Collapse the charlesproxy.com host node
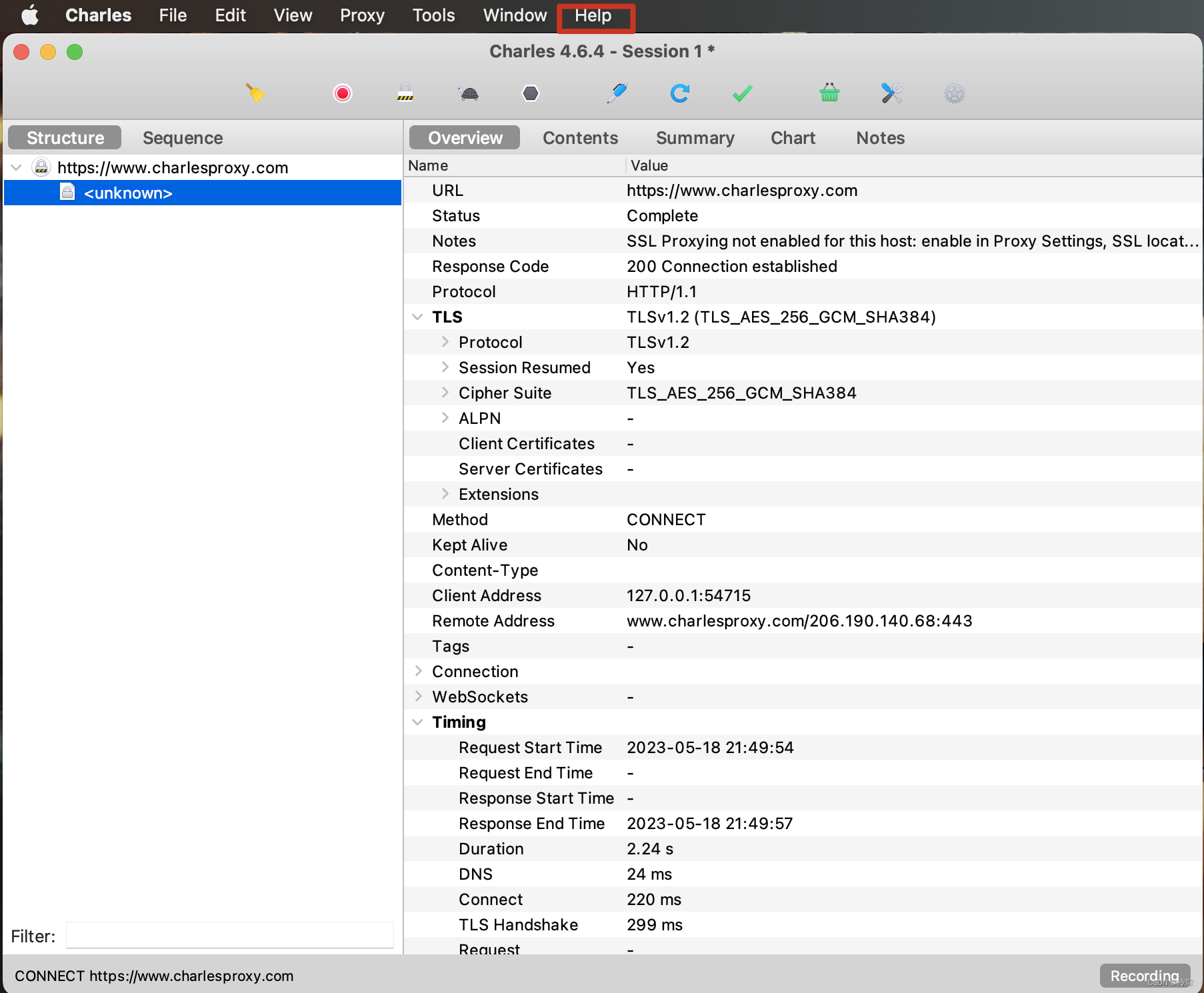Screen dimensions: 1204x993 (17, 167)
